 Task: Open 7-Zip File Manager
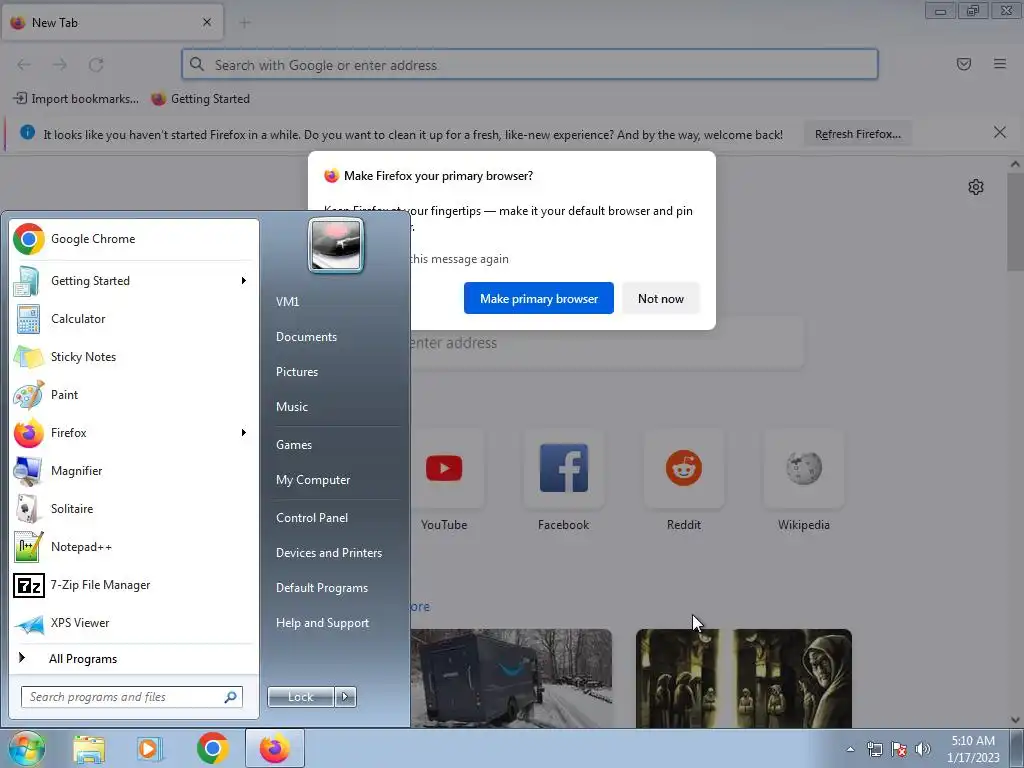tap(133, 584)
